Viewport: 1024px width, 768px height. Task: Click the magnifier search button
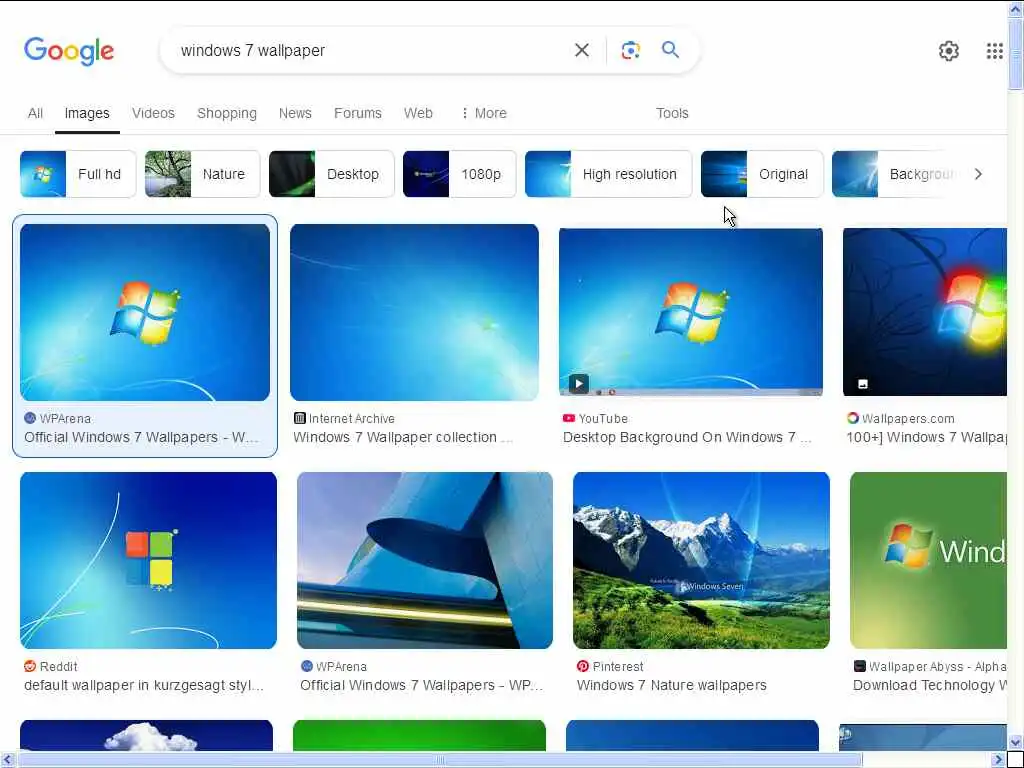[x=670, y=50]
